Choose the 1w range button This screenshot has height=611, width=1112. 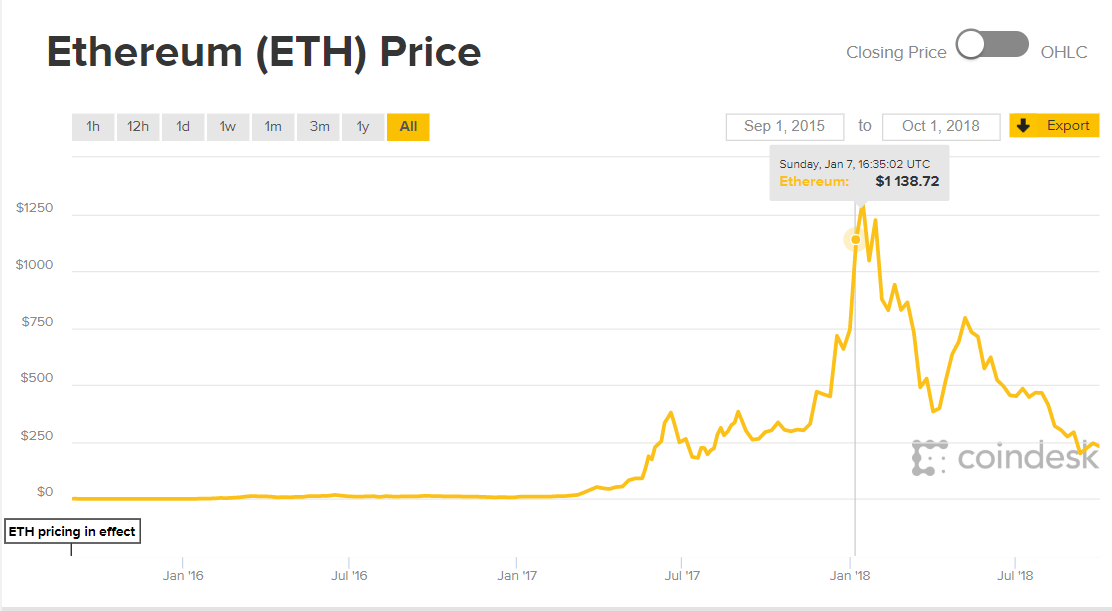click(x=228, y=126)
